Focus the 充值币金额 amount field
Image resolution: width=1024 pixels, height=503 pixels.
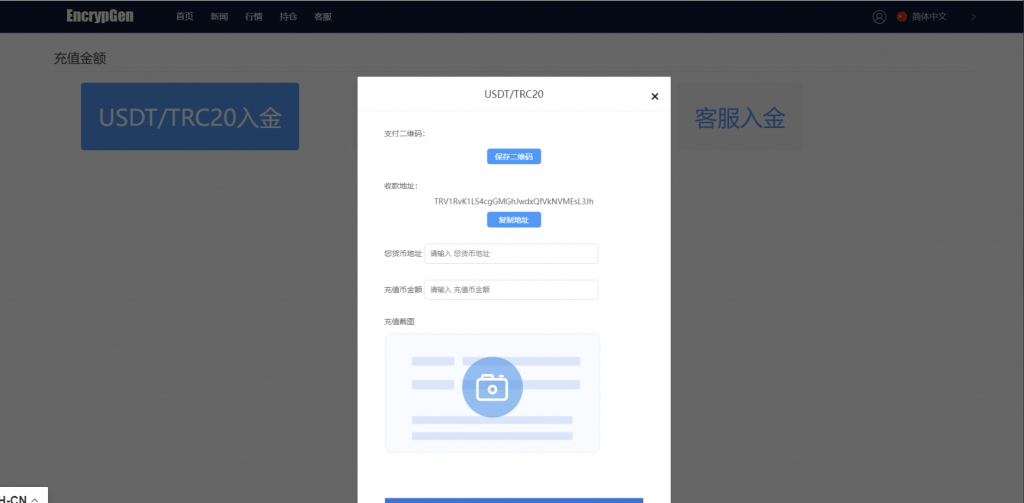(511, 290)
